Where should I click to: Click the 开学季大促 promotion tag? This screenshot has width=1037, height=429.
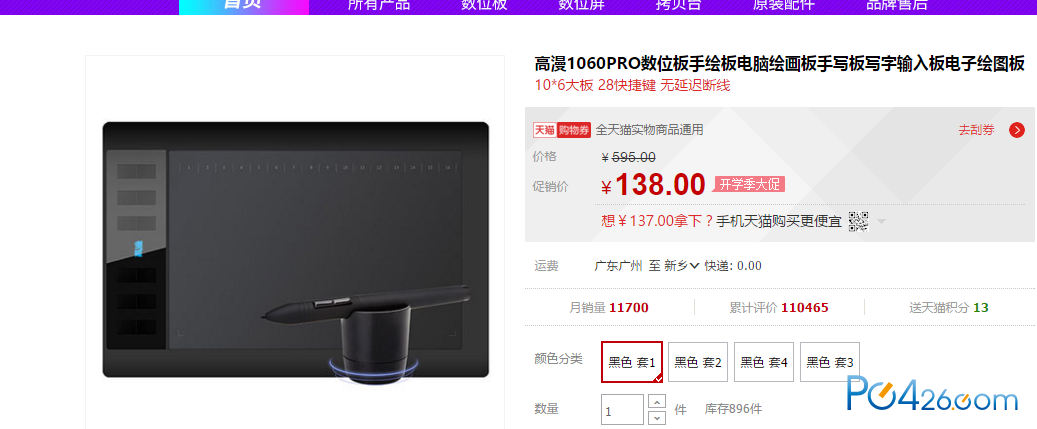click(749, 184)
